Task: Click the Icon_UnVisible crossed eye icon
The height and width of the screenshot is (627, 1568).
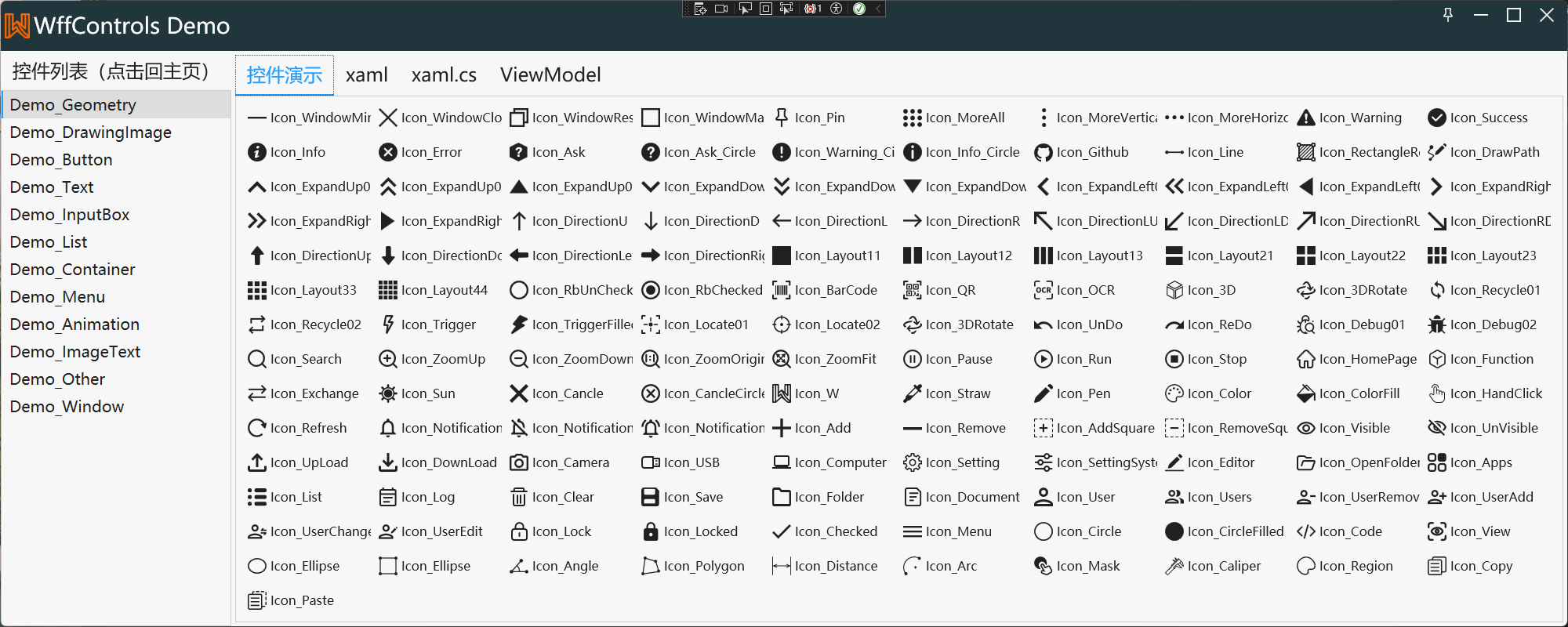Action: [1436, 428]
